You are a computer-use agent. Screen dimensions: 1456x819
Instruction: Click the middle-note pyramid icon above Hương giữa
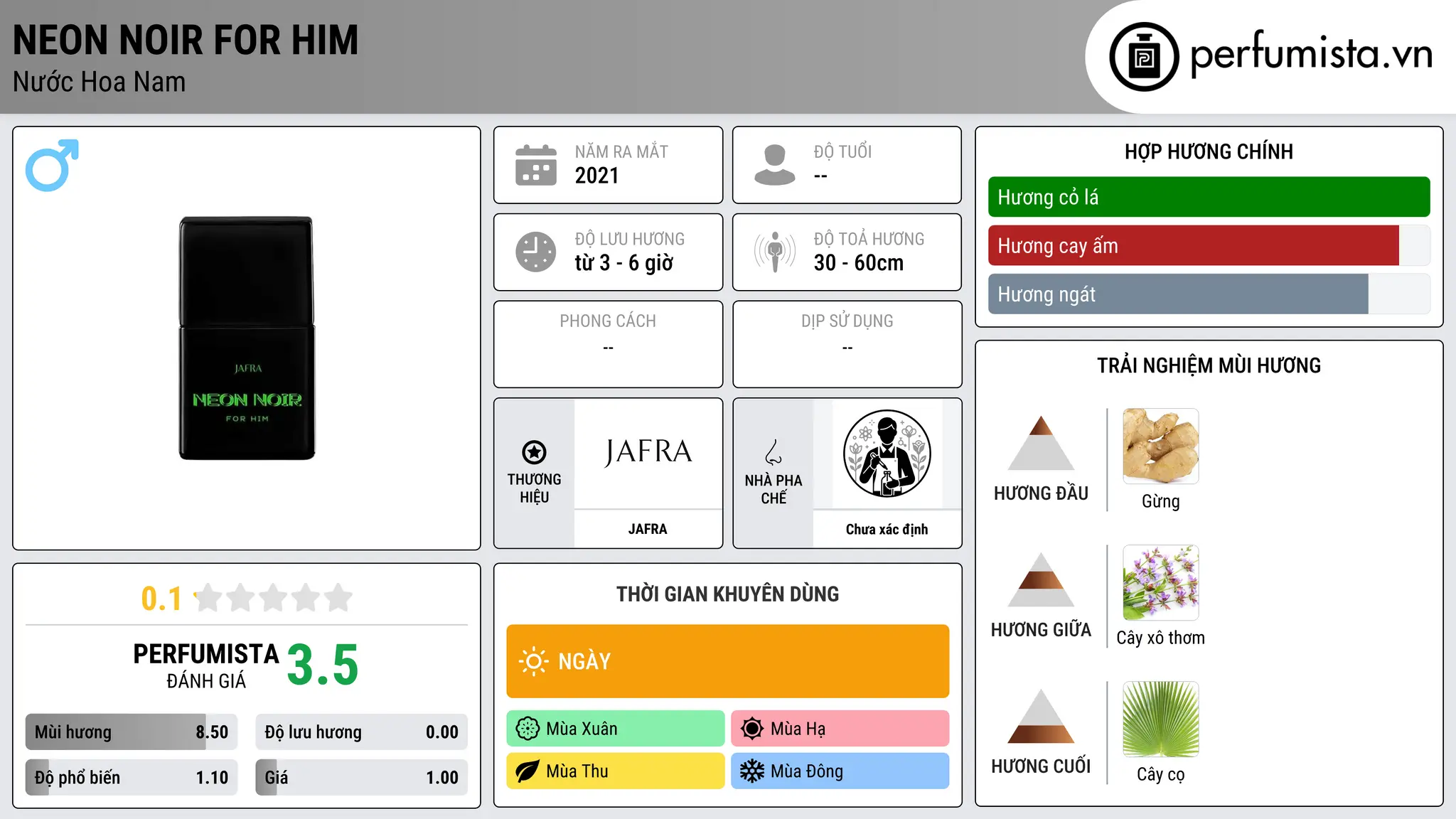(x=1041, y=579)
